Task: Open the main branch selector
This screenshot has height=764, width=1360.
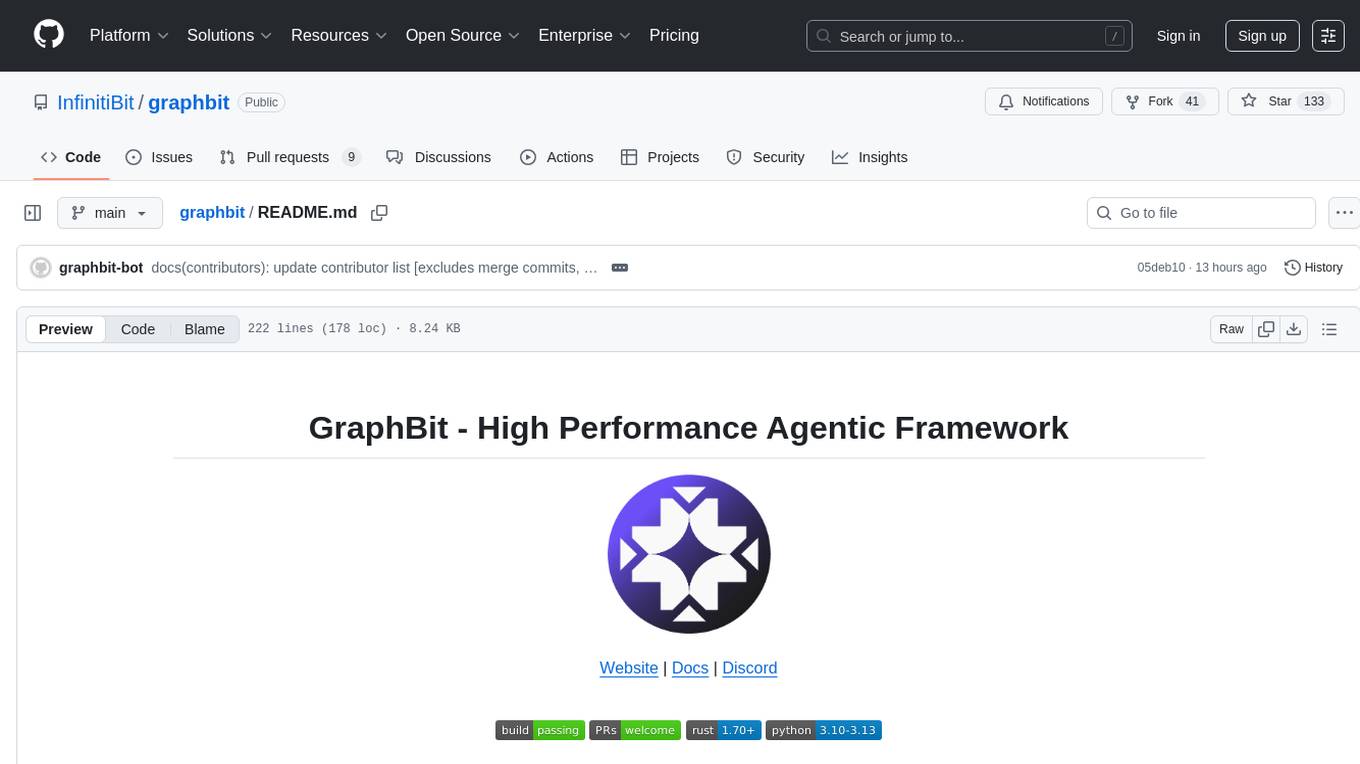Action: tap(110, 213)
